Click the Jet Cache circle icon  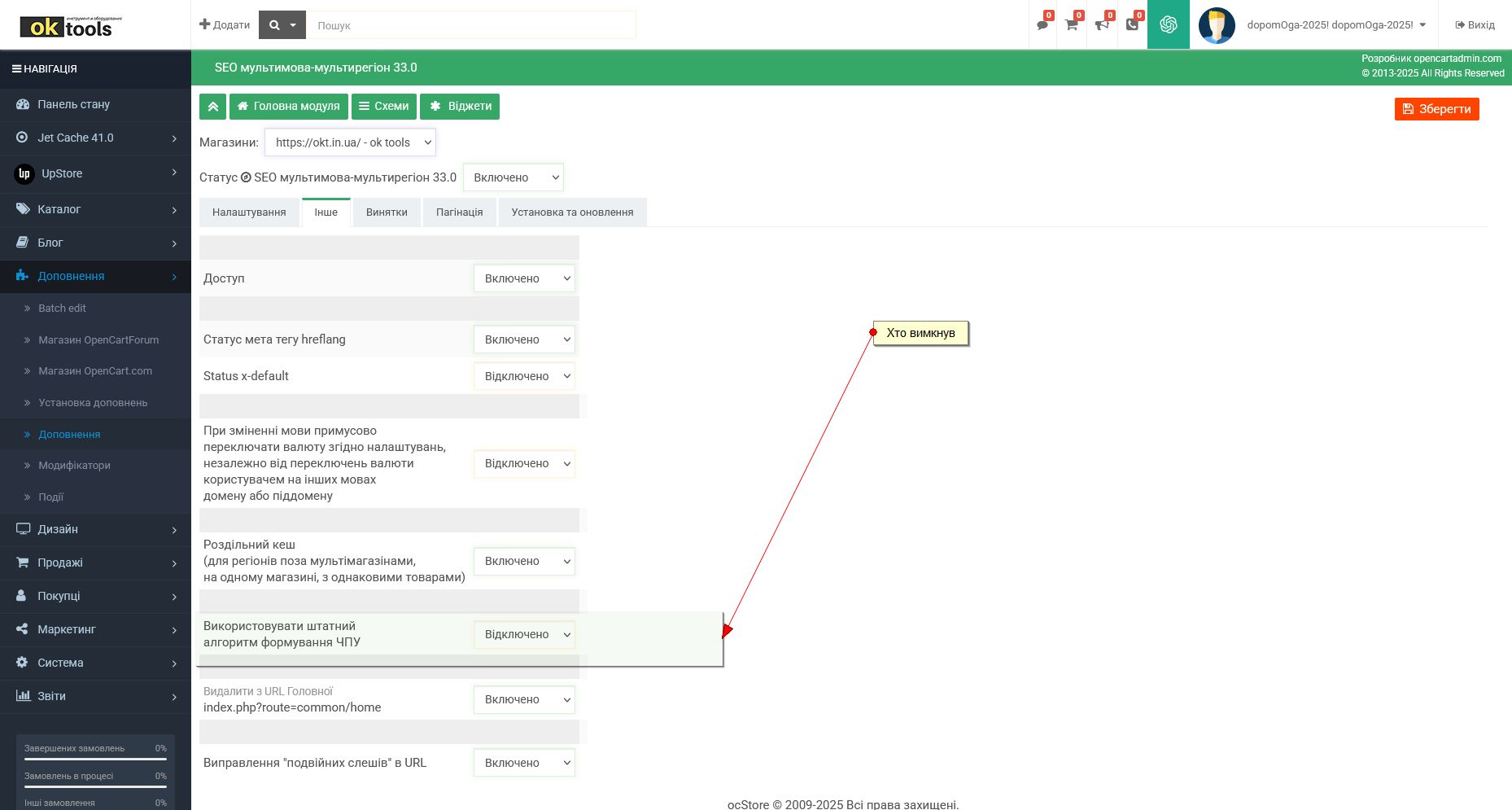pyautogui.click(x=22, y=138)
